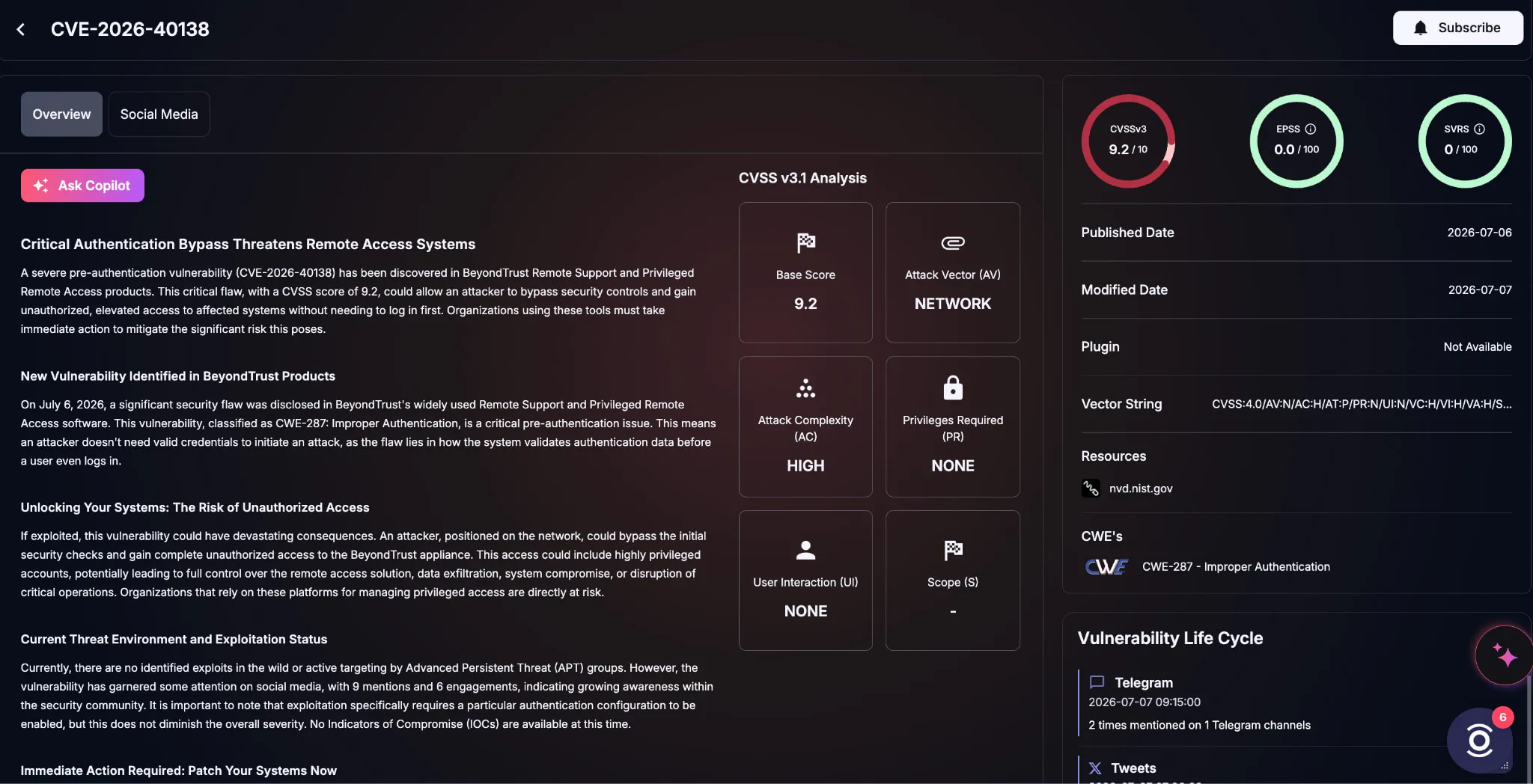
Task: Click Telegram timestamp 2026-07-07 09:15:00
Action: point(1145,702)
